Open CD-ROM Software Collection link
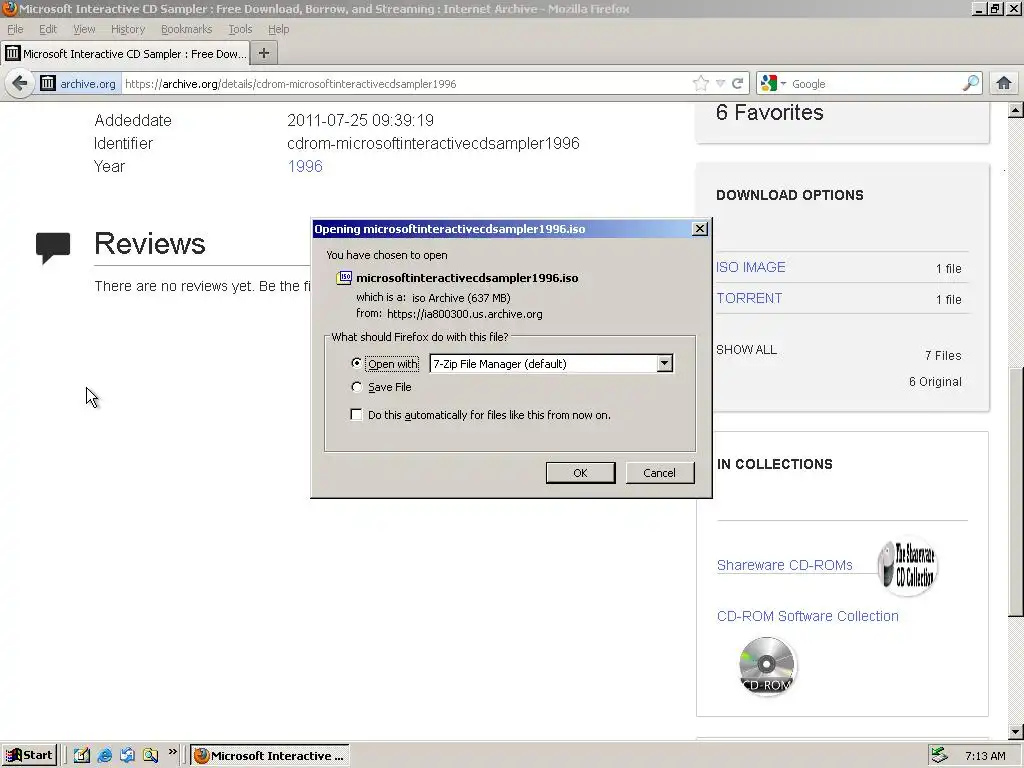The height and width of the screenshot is (768, 1024). (808, 616)
